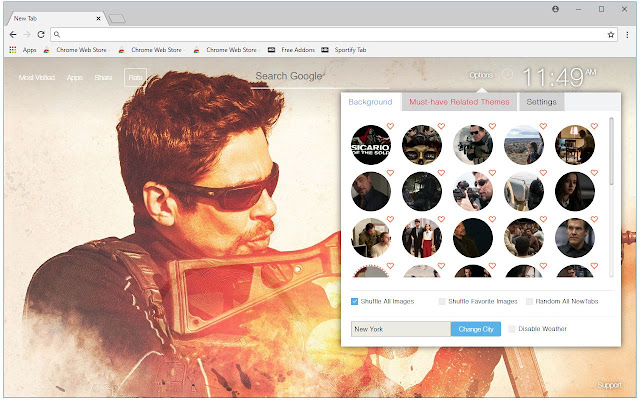Uncheck Shuffle All Images
The image size is (640, 400).
tap(354, 302)
